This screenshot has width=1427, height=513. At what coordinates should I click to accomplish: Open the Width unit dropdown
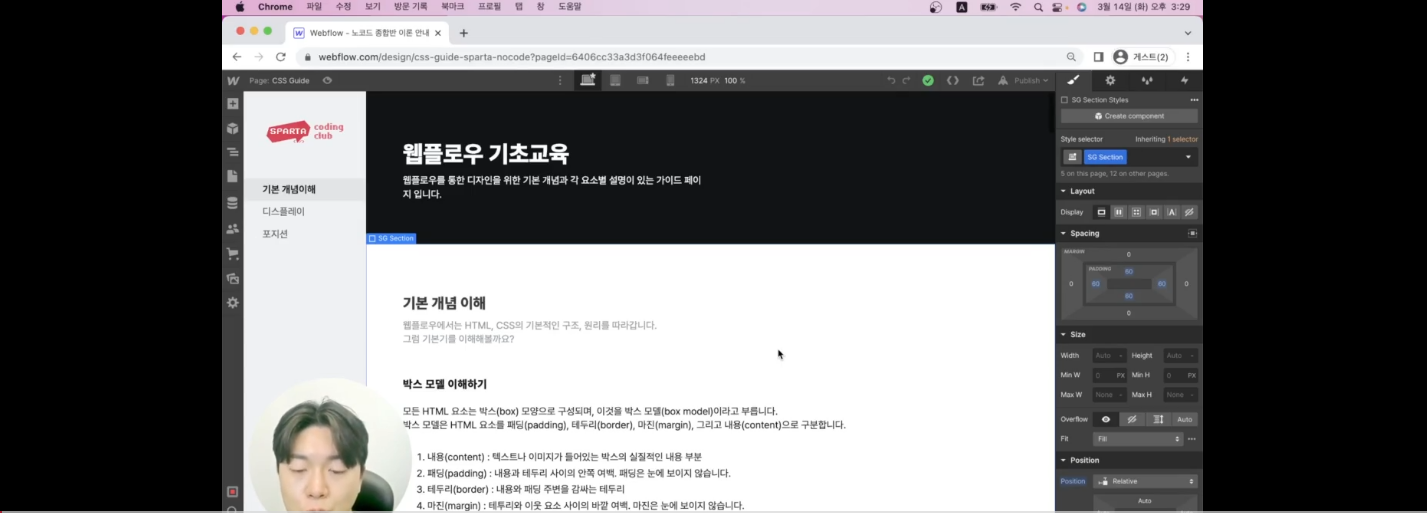tap(1121, 355)
